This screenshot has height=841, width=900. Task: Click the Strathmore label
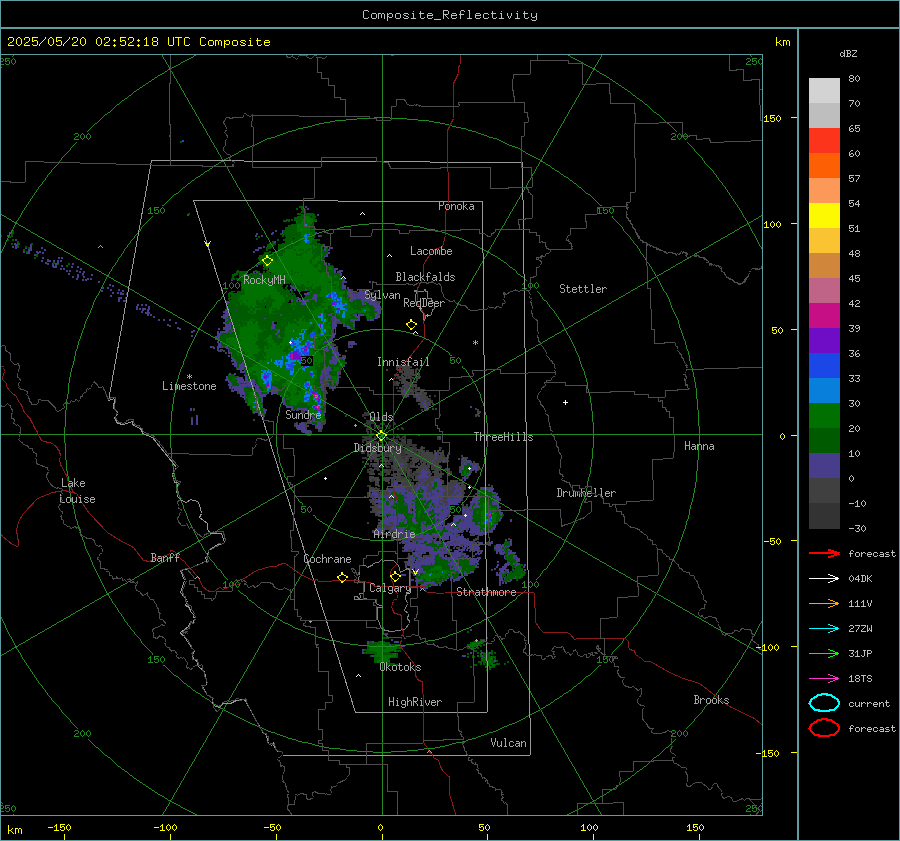tap(486, 592)
